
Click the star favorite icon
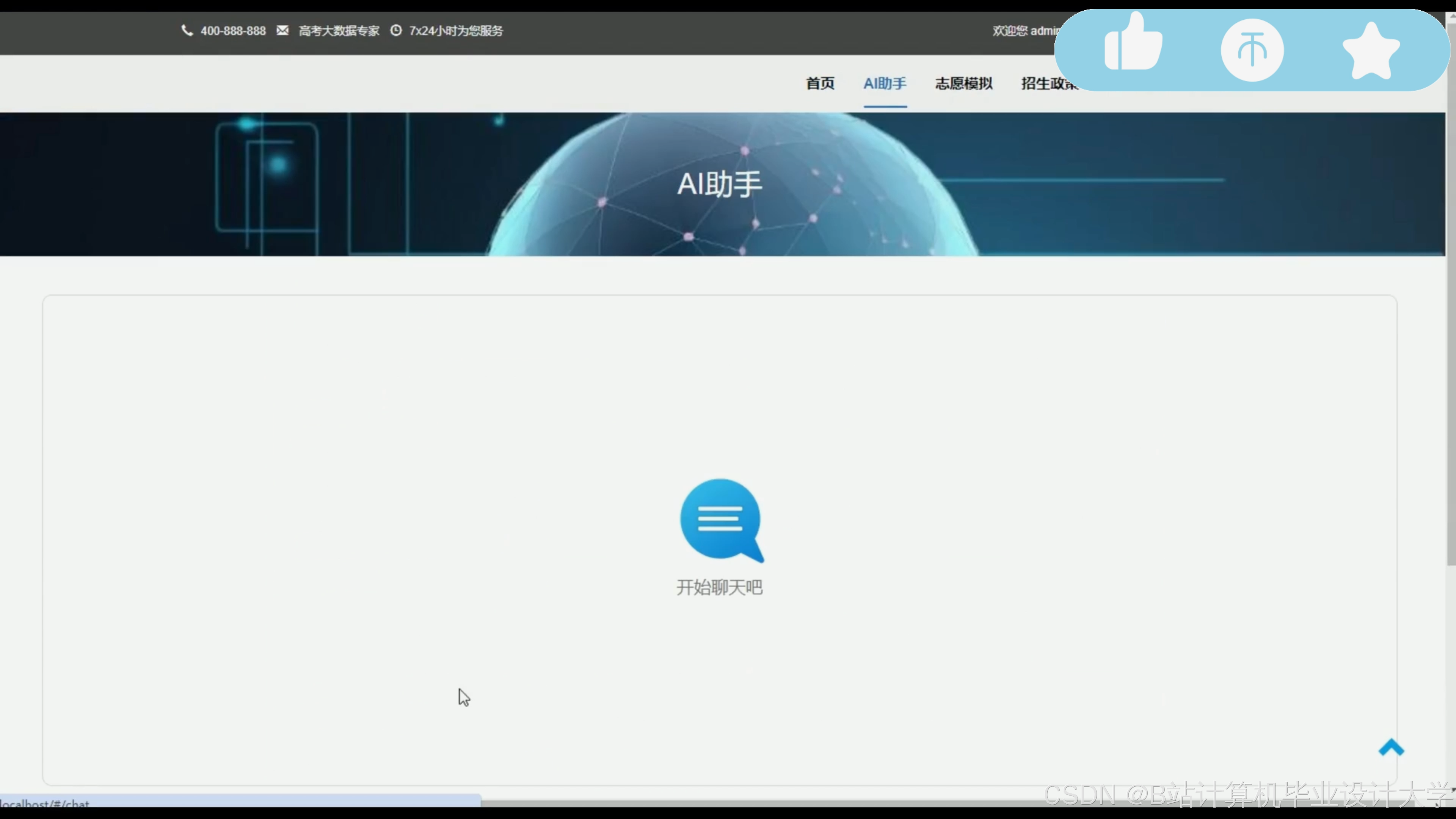[1371, 51]
